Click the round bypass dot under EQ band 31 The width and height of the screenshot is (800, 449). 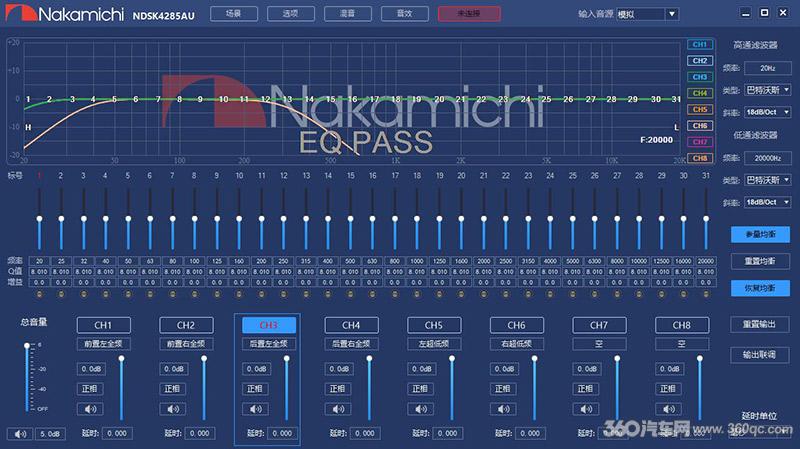[x=706, y=294]
